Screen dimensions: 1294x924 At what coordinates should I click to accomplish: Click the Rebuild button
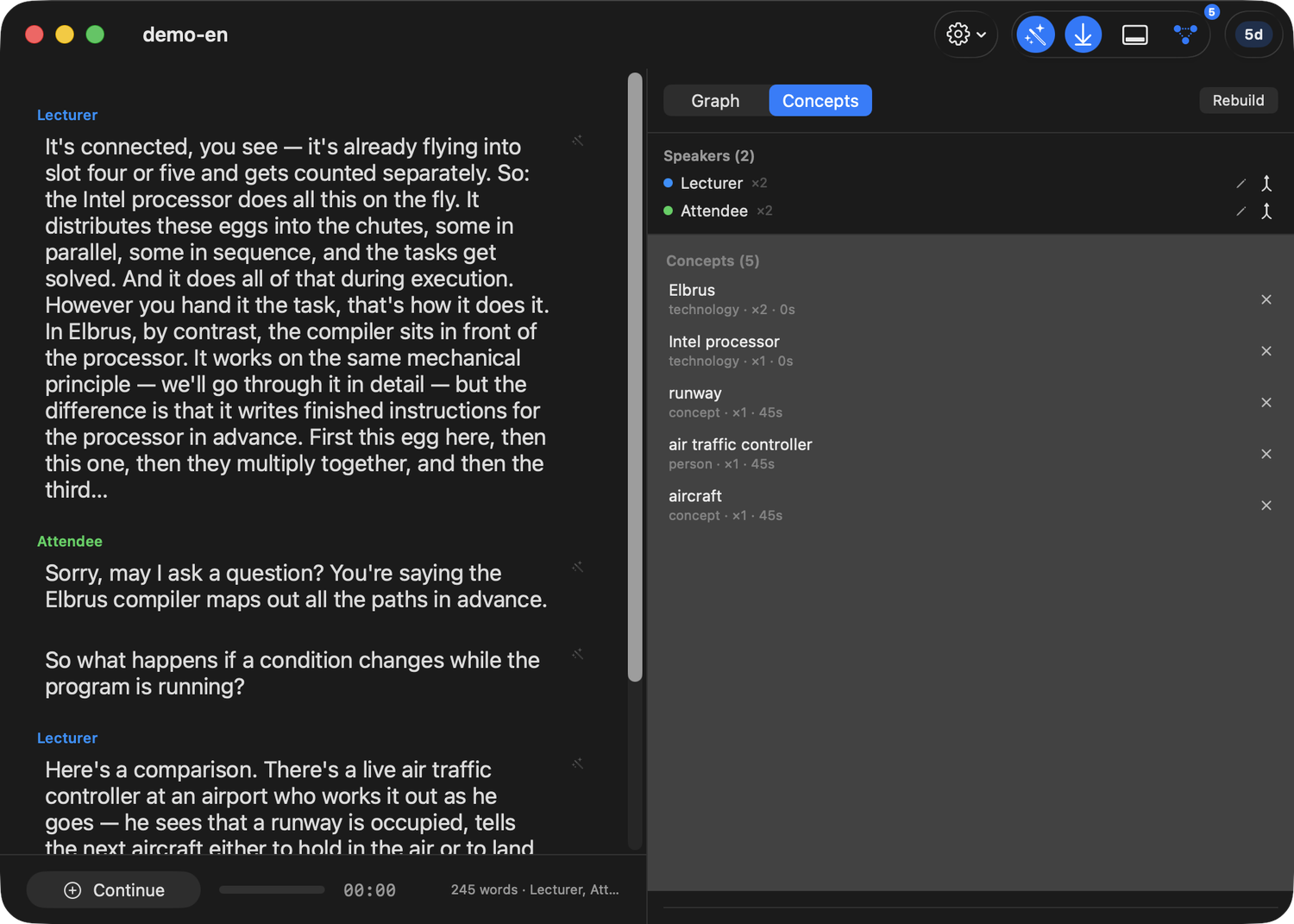pos(1238,100)
